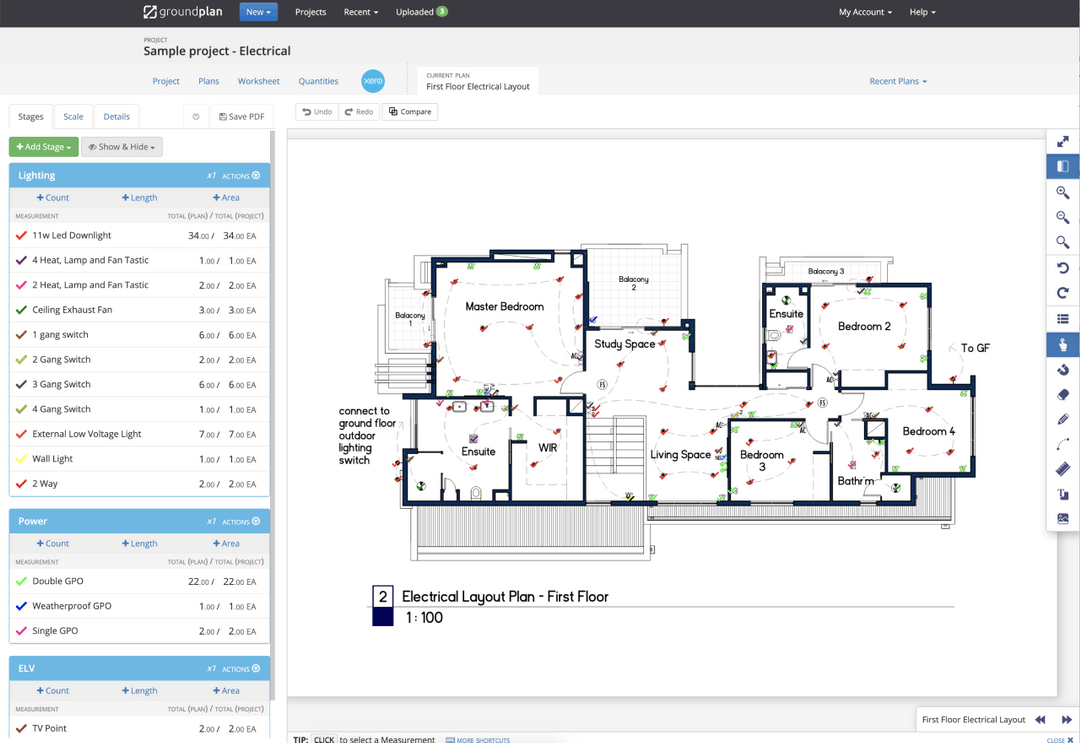Screen dimensions: 1080x743
Task: Switch to the Worksheet tab
Action: pos(258,81)
